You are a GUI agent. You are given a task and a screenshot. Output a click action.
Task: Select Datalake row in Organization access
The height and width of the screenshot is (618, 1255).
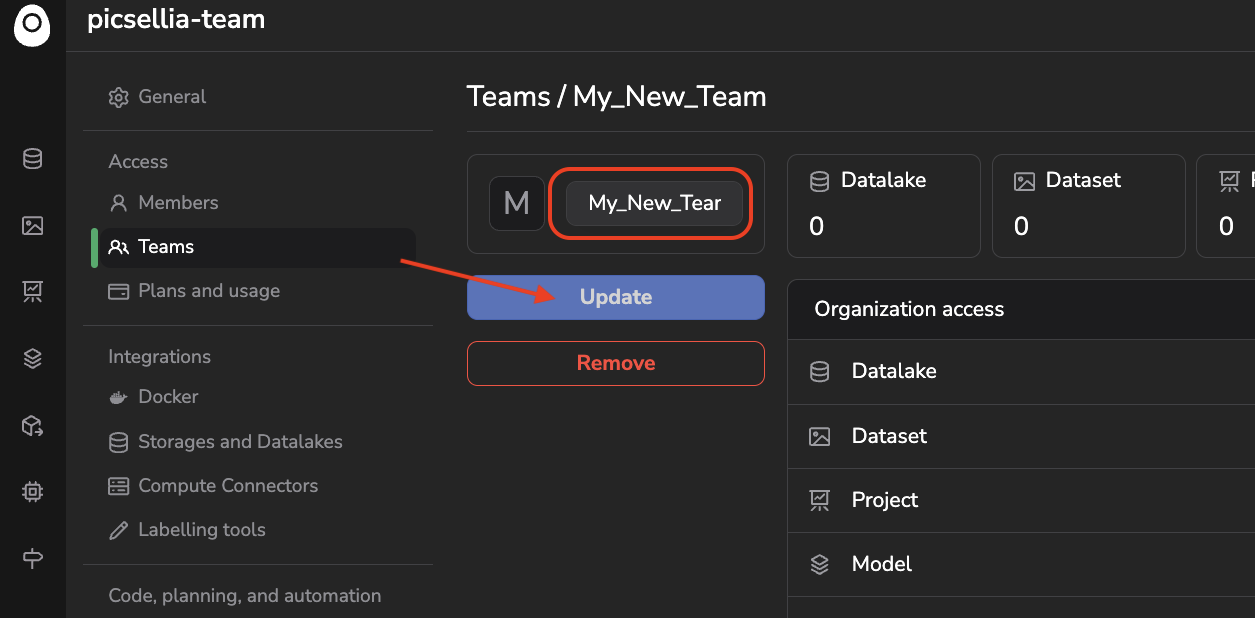coord(1021,371)
